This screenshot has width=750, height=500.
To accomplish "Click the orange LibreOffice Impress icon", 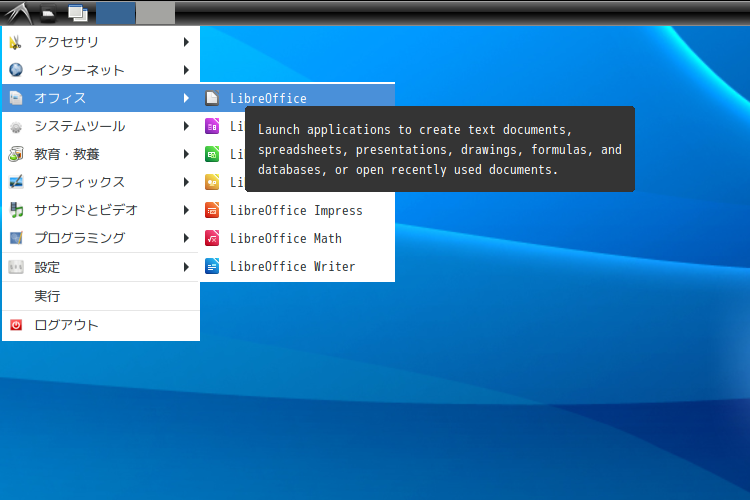I will tap(212, 210).
